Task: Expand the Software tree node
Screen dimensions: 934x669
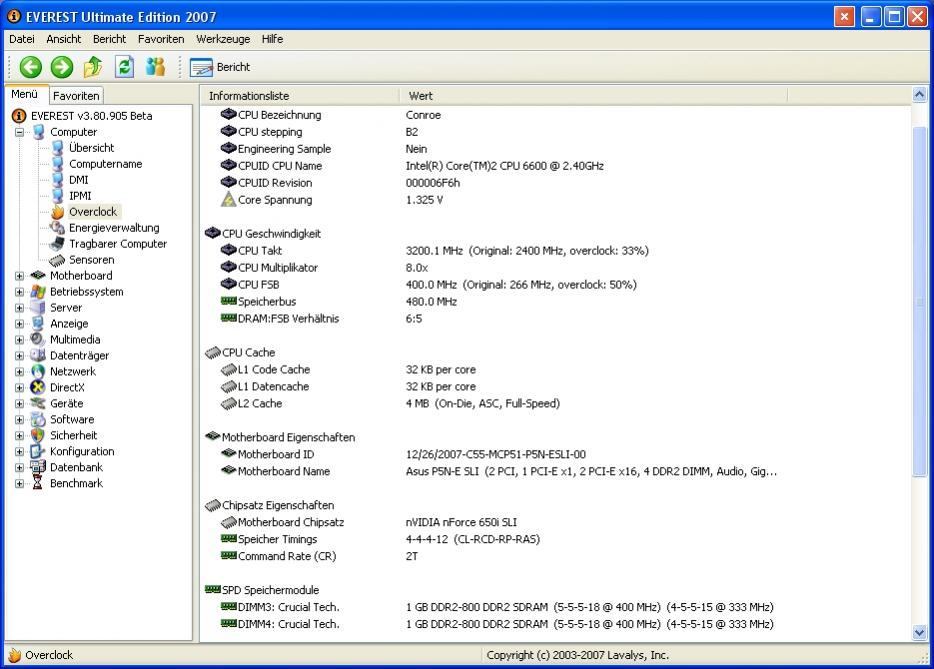Action: point(20,420)
